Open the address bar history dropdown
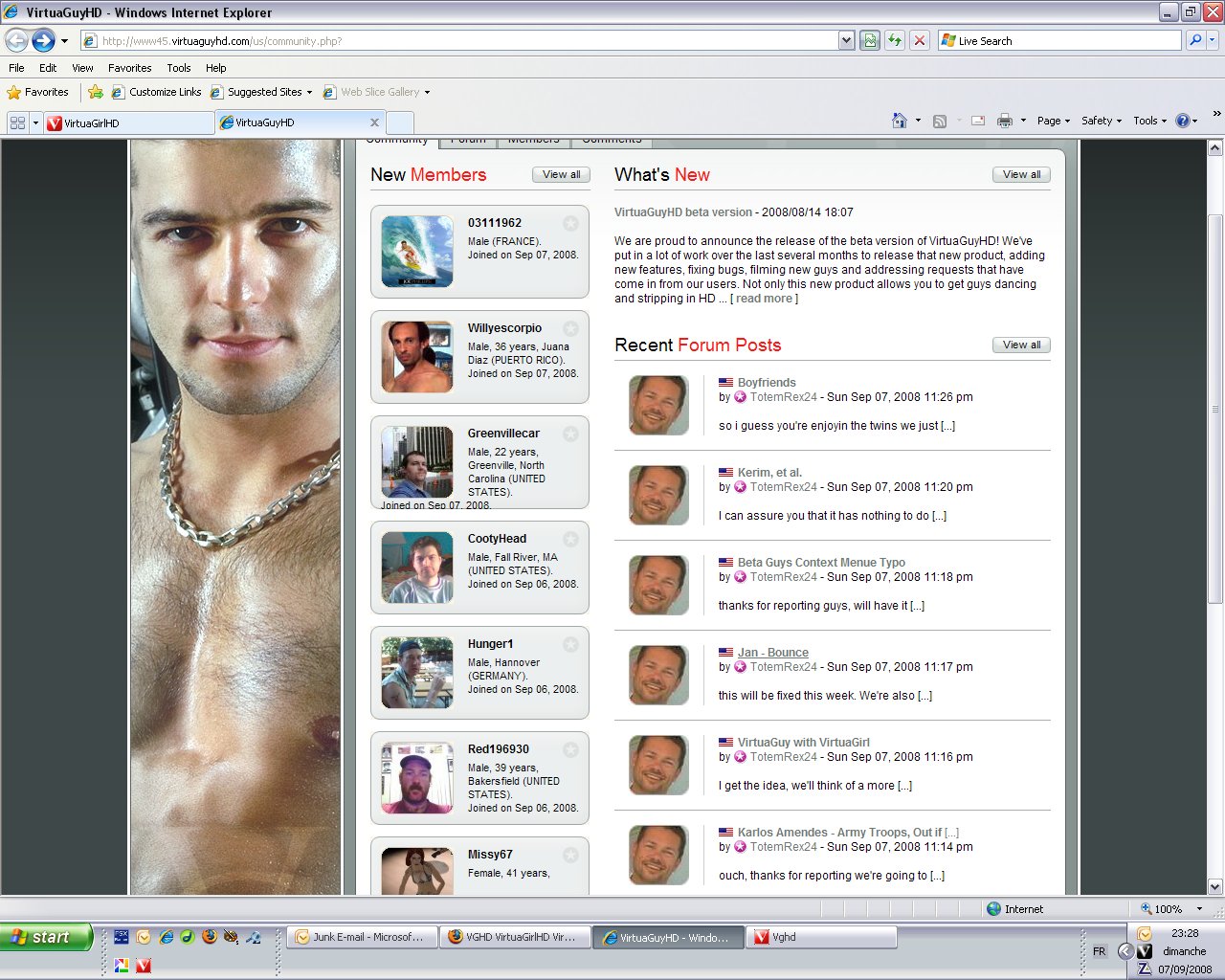Viewport: 1225px width, 980px height. (846, 40)
